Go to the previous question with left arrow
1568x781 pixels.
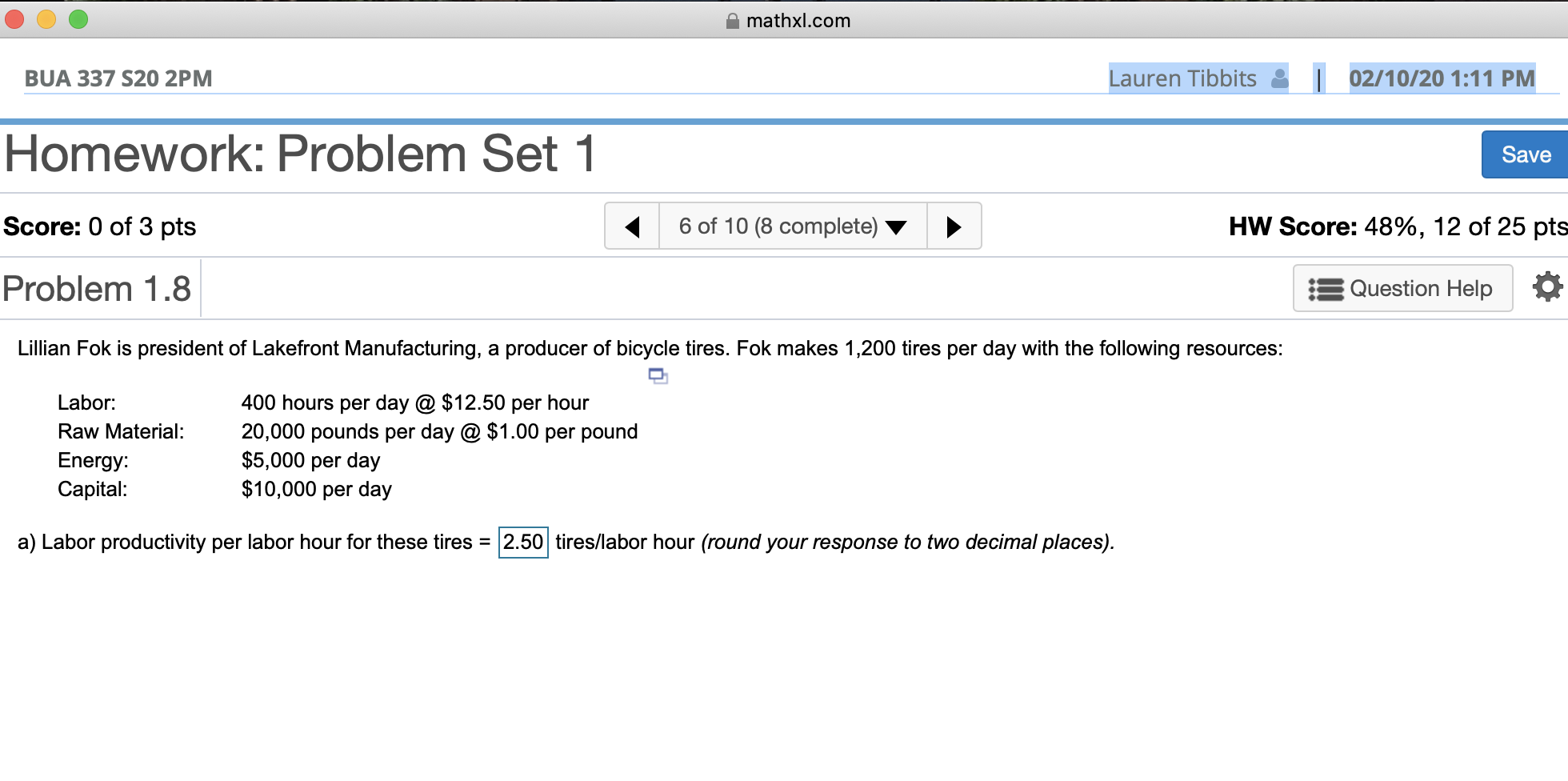[x=632, y=226]
